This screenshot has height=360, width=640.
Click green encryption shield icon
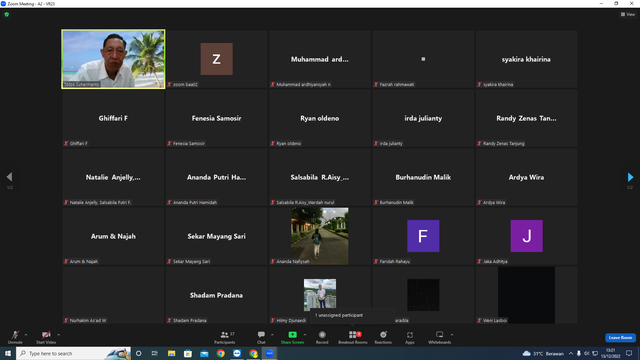(7, 14)
